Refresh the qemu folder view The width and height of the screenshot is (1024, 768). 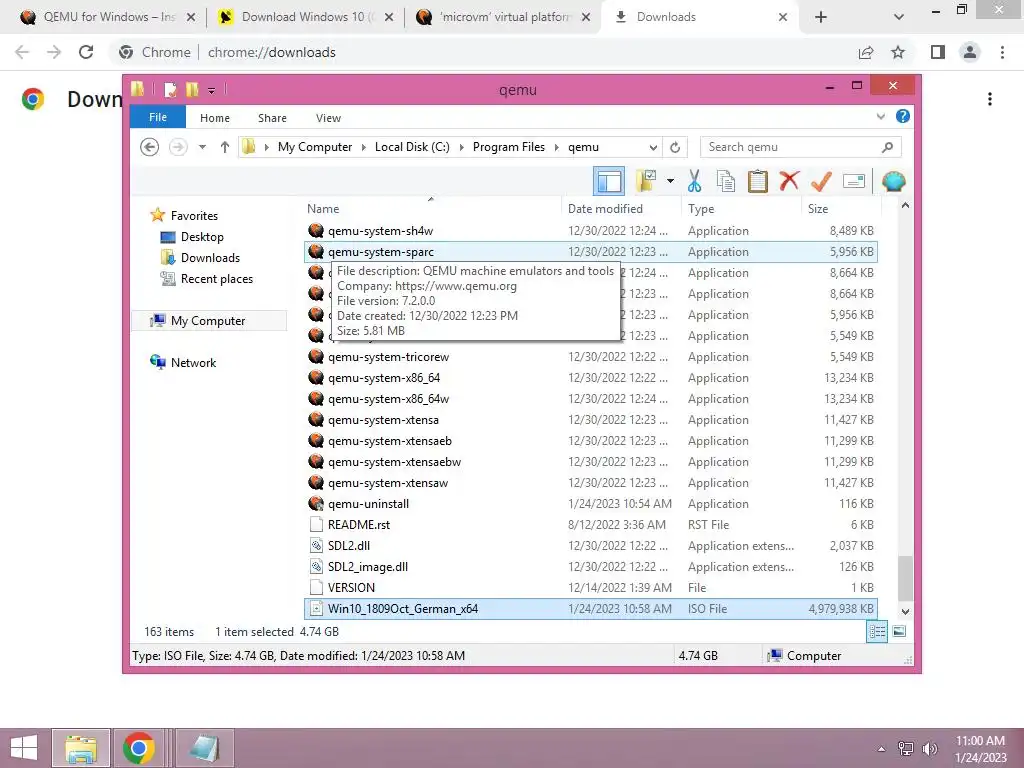(675, 147)
